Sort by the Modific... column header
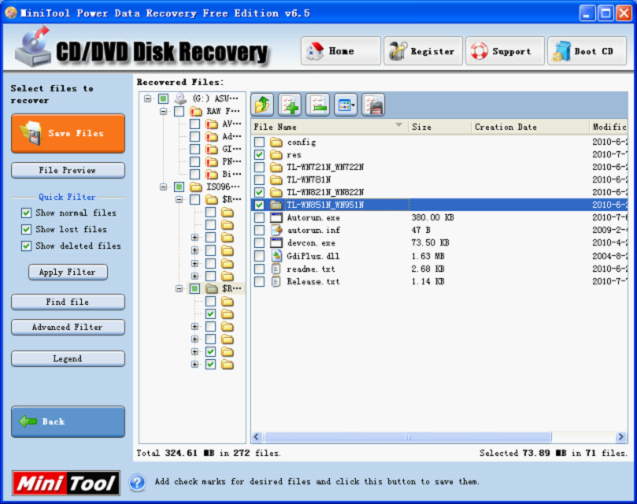637x504 pixels. click(608, 127)
